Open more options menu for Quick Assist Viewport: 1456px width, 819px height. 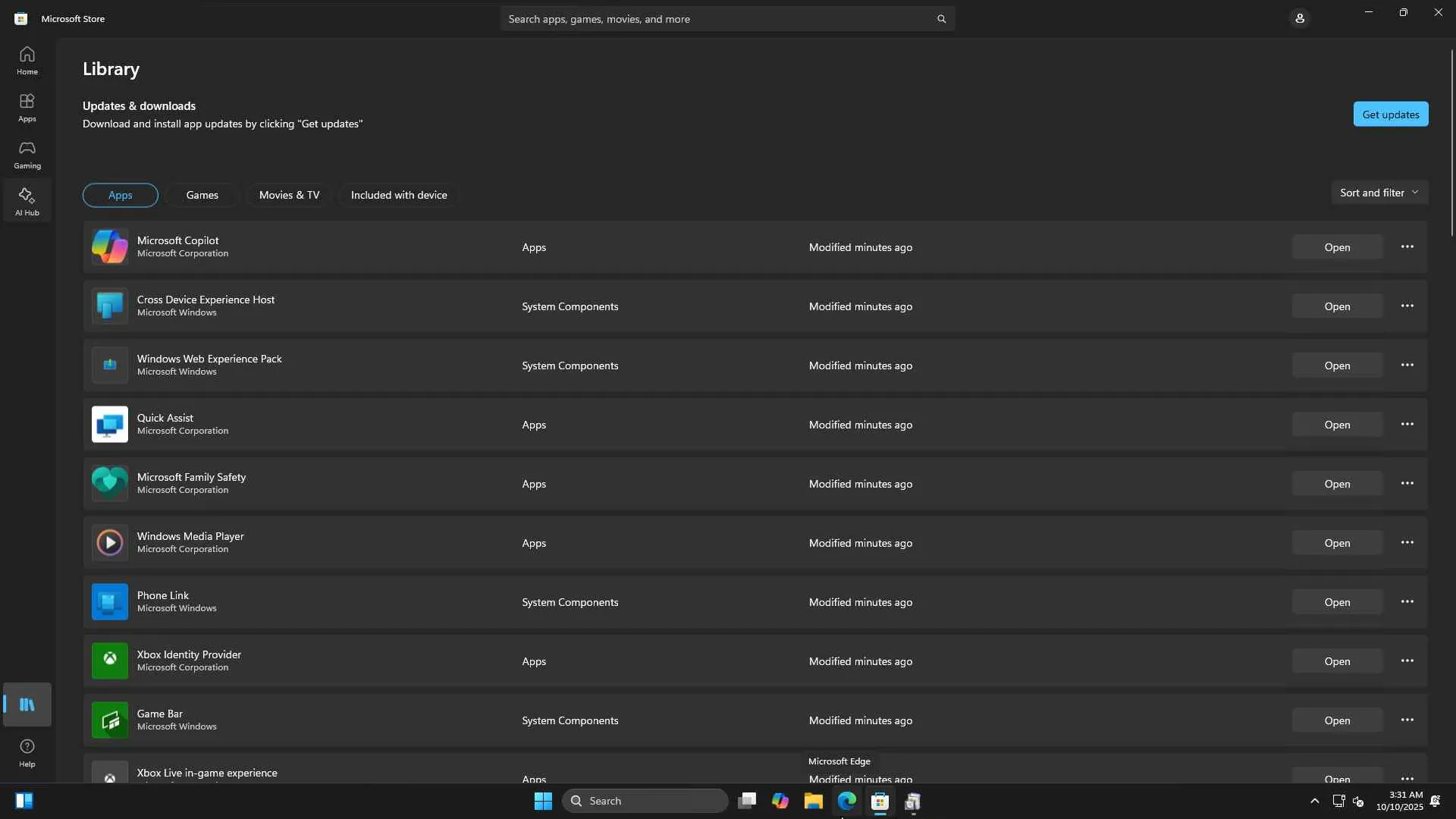click(x=1407, y=425)
